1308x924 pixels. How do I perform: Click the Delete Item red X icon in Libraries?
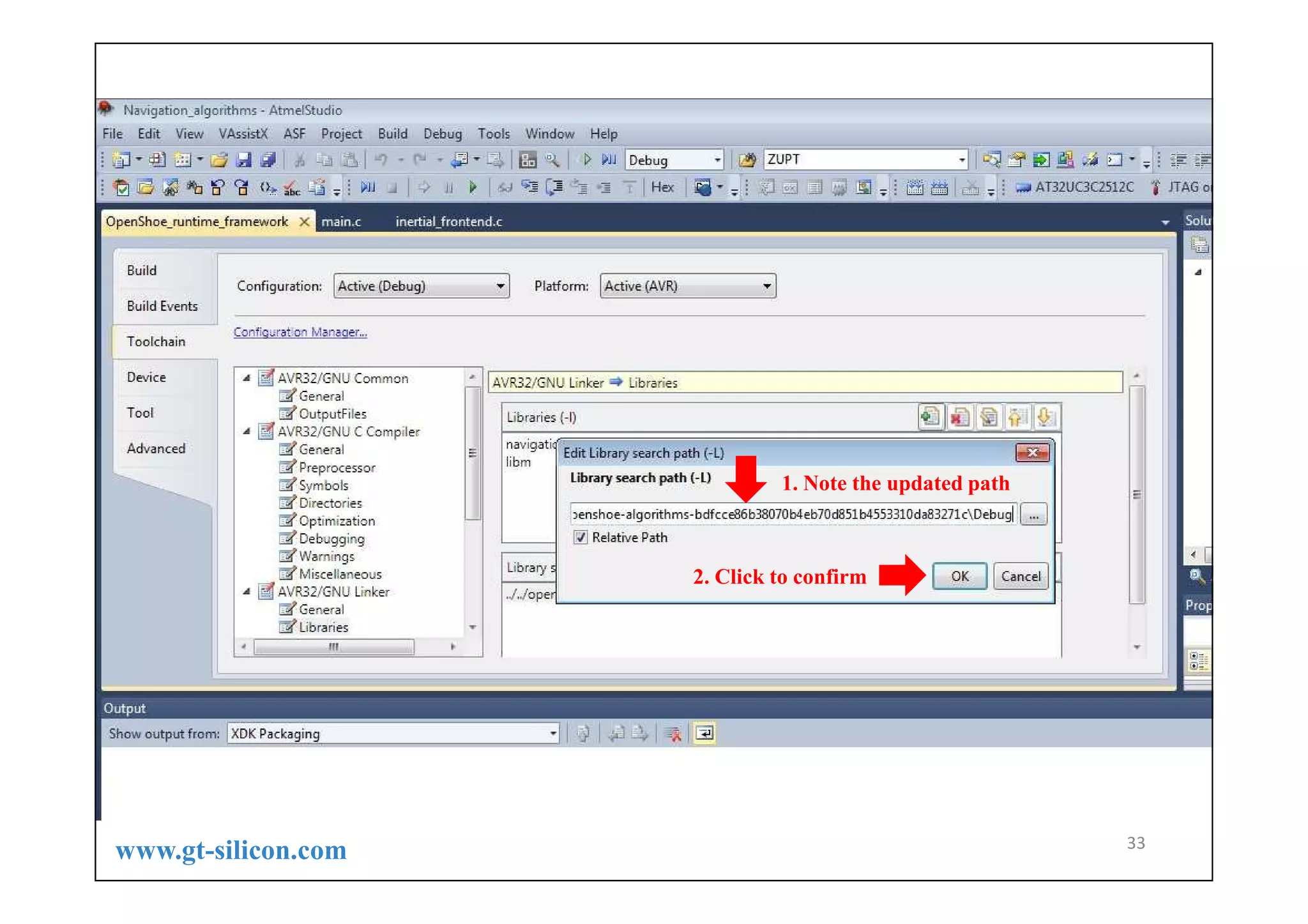pos(959,418)
